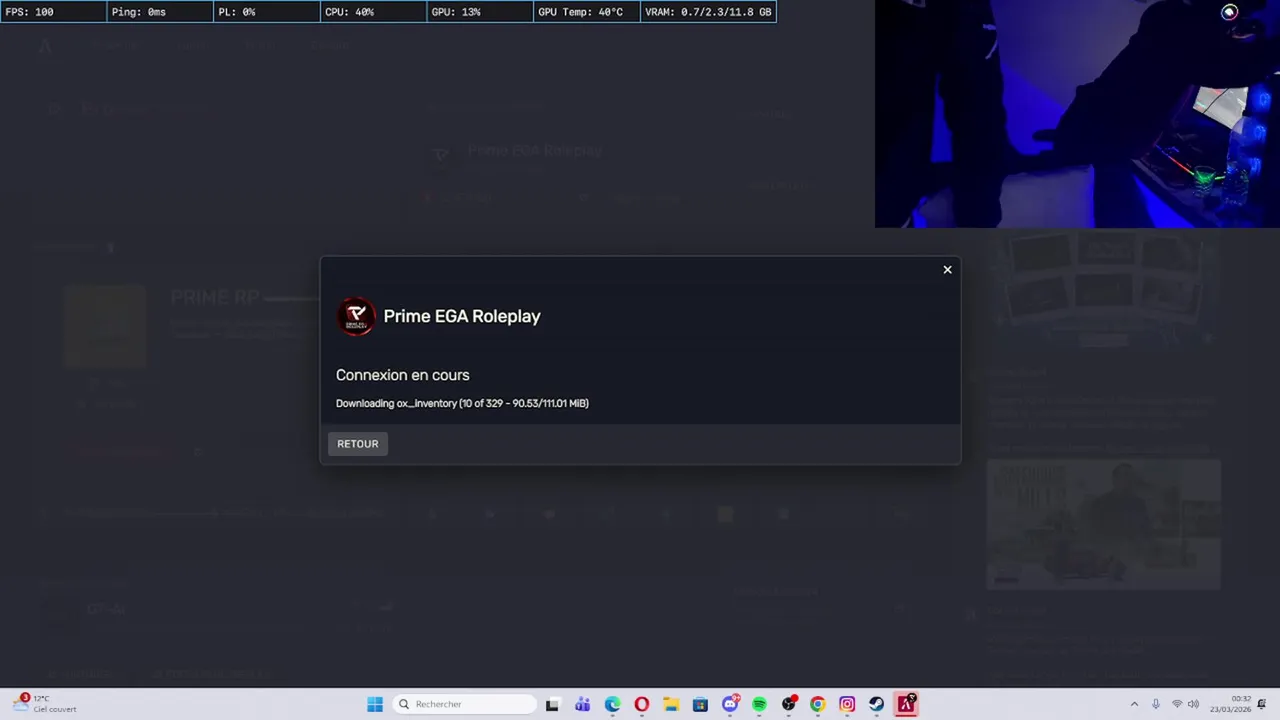The width and height of the screenshot is (1280, 720).
Task: Open the notifications bell icon
Action: [x=1263, y=704]
